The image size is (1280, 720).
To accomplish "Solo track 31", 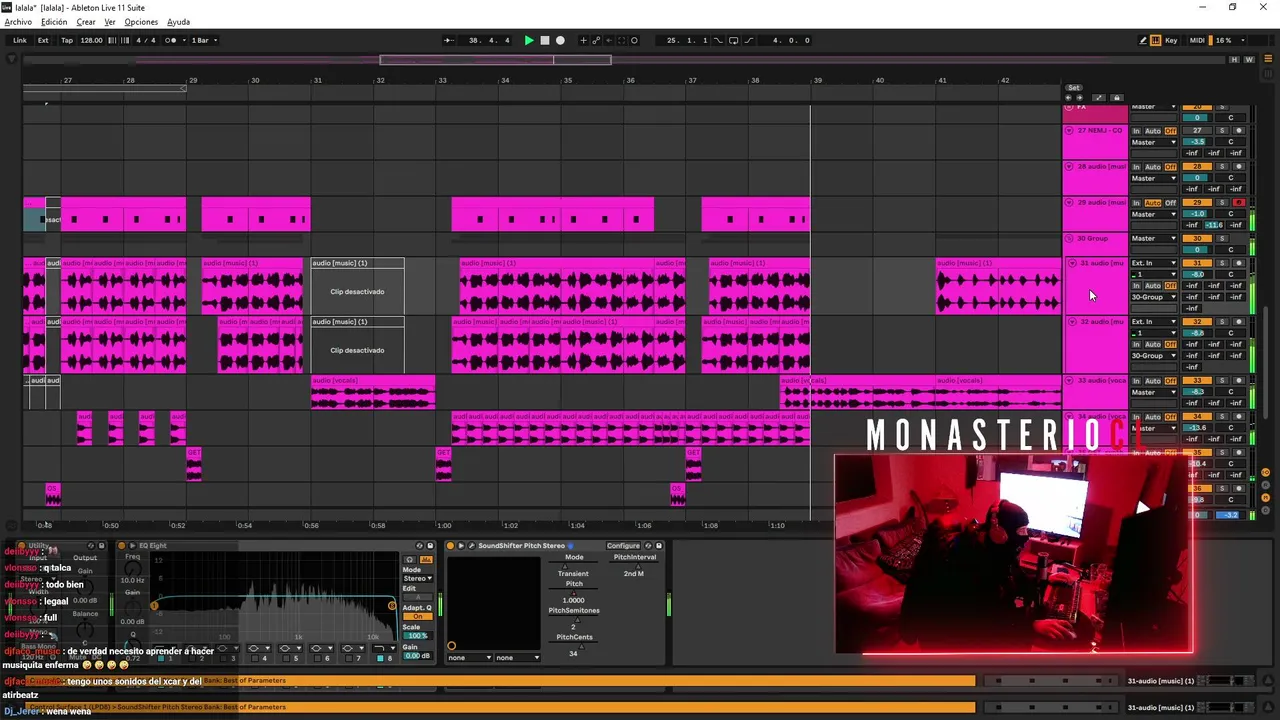I will click(1222, 263).
